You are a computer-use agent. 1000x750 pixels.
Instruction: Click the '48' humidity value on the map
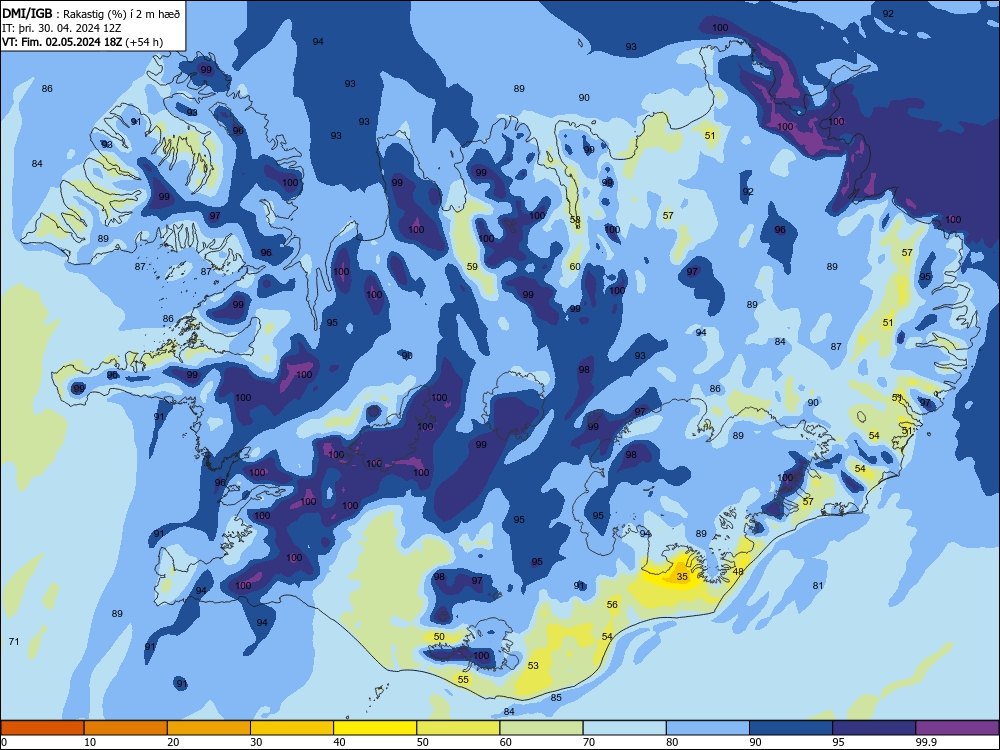[738, 571]
